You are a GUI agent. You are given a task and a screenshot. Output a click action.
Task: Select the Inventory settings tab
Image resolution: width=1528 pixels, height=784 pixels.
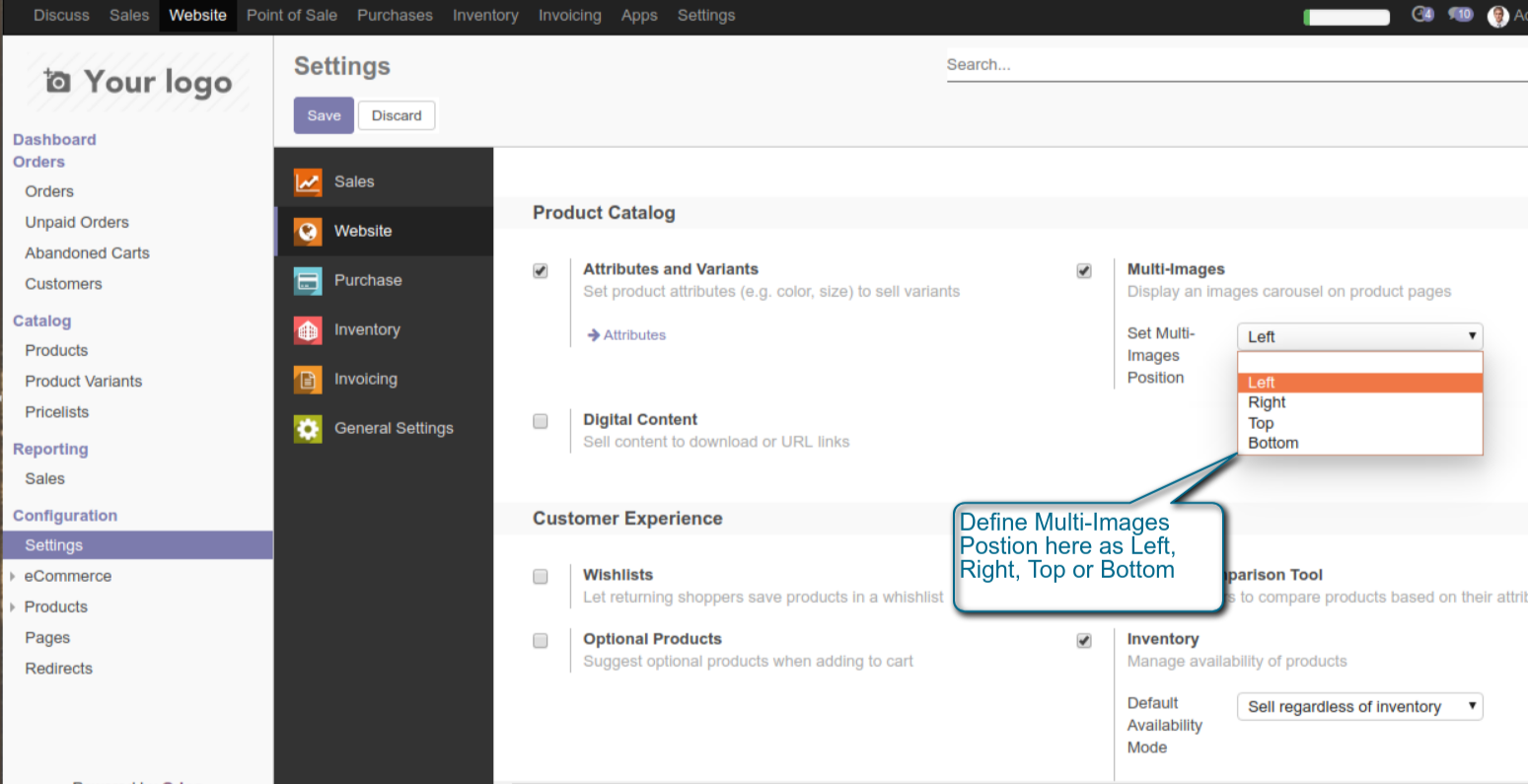pos(384,329)
